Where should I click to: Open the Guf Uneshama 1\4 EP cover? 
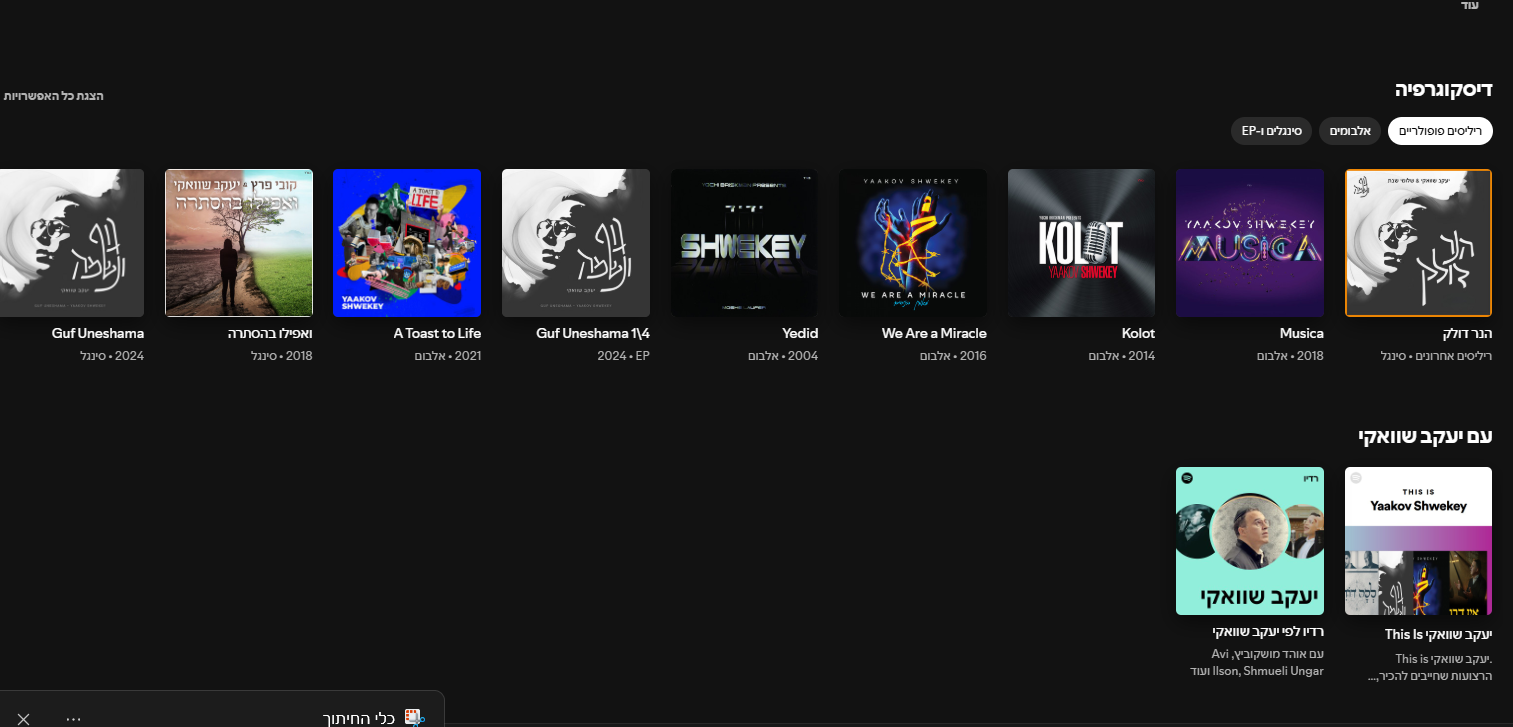pos(576,243)
